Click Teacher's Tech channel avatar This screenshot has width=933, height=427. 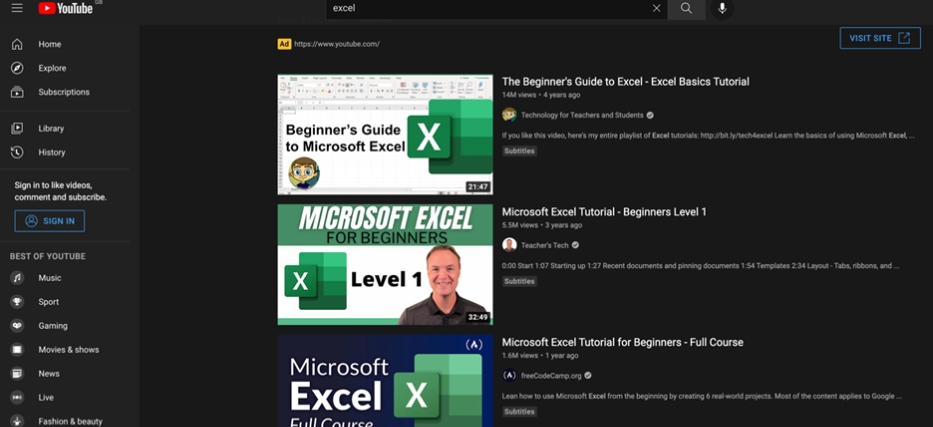tap(509, 245)
